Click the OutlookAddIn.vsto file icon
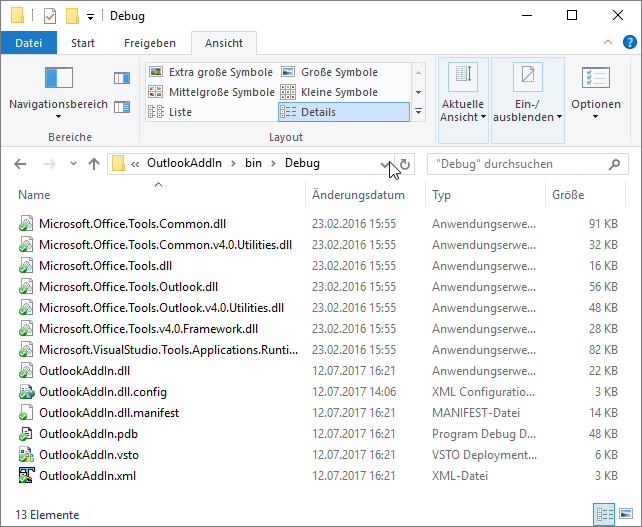The image size is (642, 527). coord(26,455)
